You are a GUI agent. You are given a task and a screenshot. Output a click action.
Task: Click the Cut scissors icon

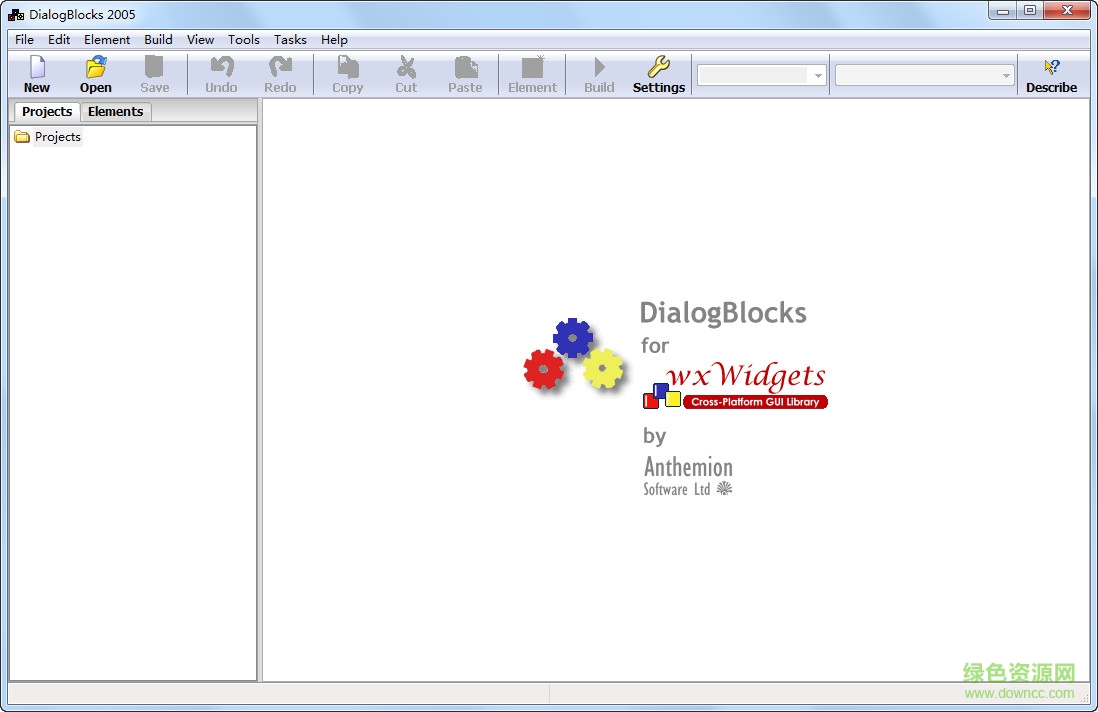[406, 73]
